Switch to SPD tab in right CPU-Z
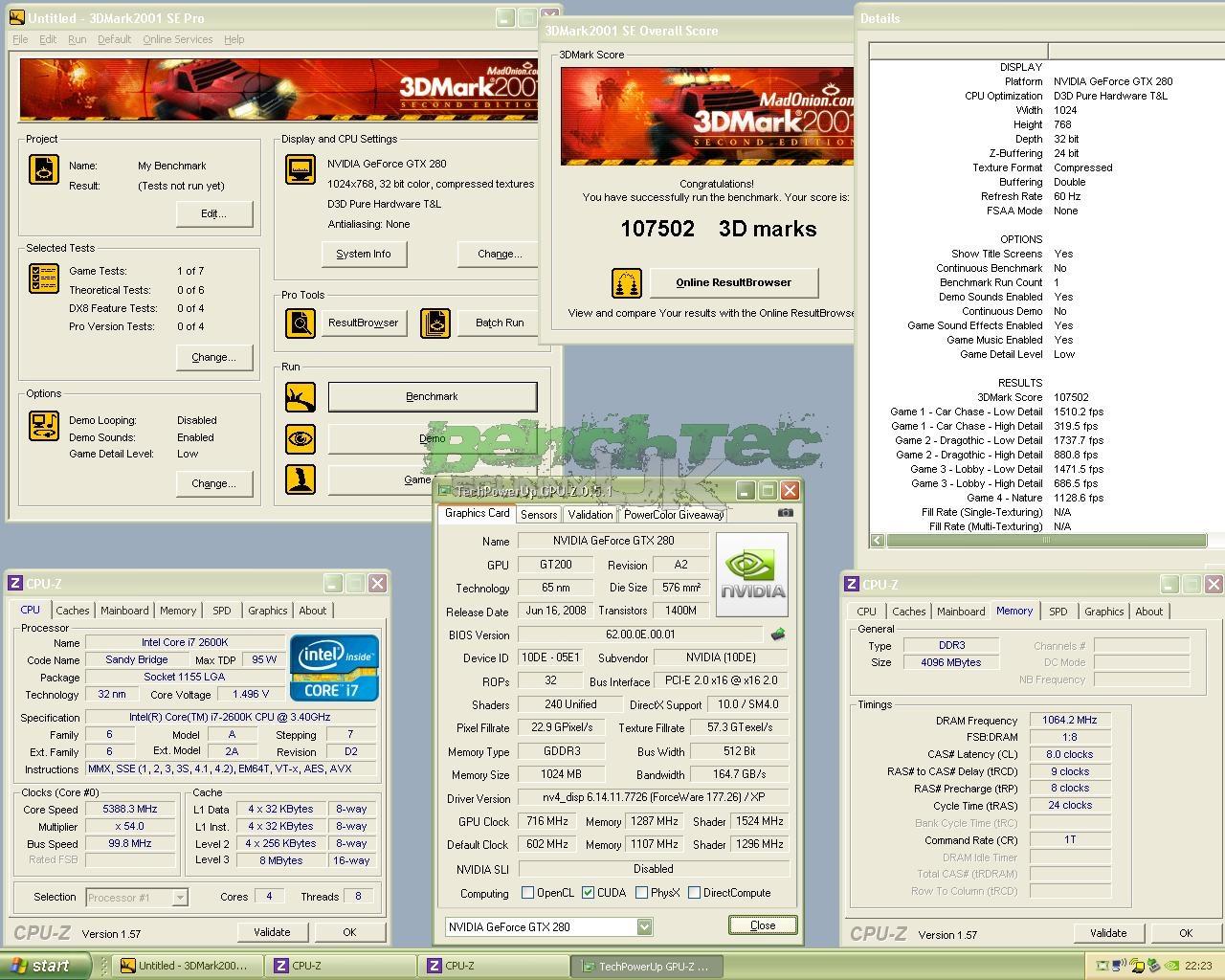 point(1058,612)
